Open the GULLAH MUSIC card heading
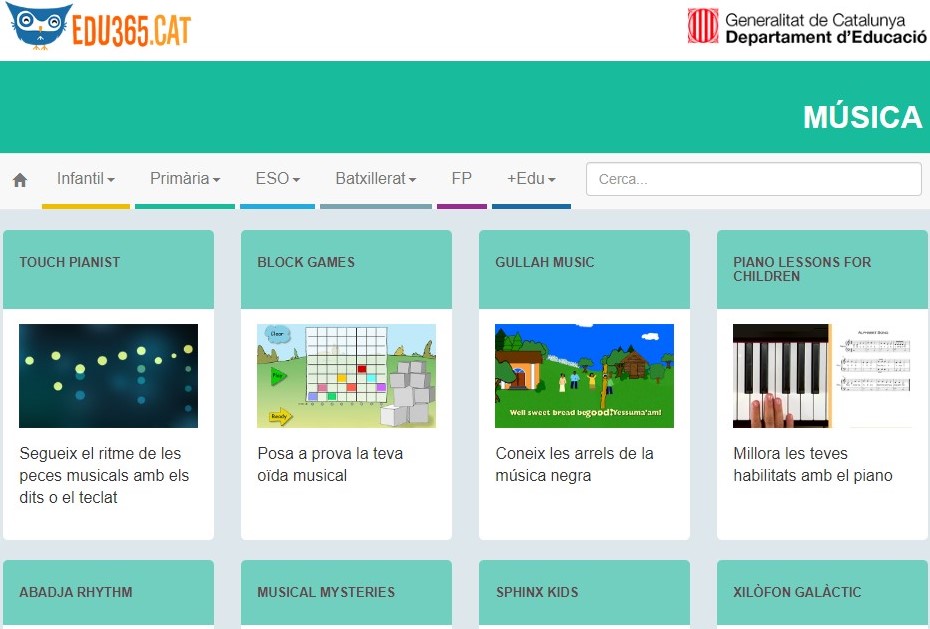 point(545,262)
